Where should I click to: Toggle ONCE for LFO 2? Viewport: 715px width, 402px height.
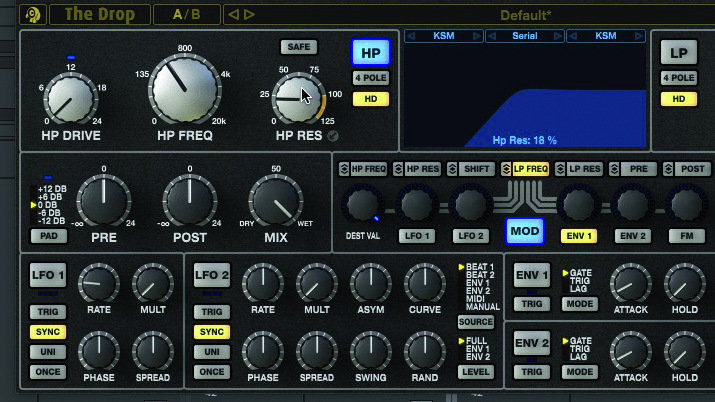coord(212,372)
